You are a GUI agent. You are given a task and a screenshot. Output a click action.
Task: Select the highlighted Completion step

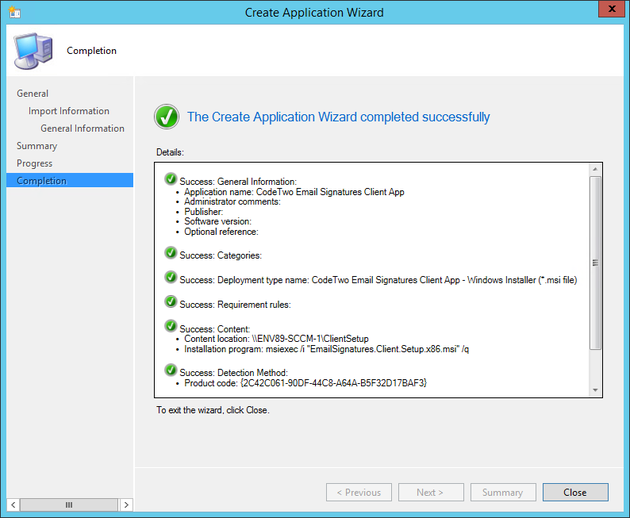[x=70, y=180]
